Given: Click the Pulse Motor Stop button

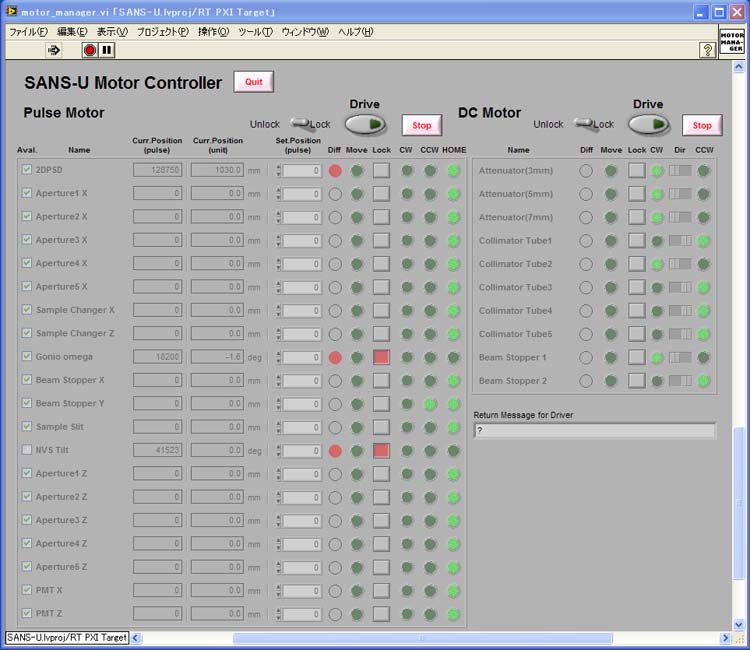Looking at the screenshot, I should point(422,125).
